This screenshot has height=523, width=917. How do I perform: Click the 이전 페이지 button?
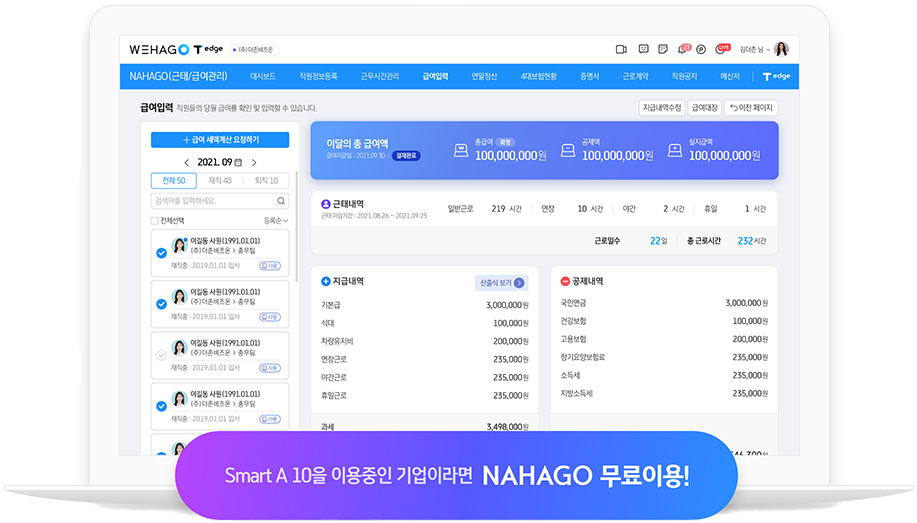[x=751, y=108]
